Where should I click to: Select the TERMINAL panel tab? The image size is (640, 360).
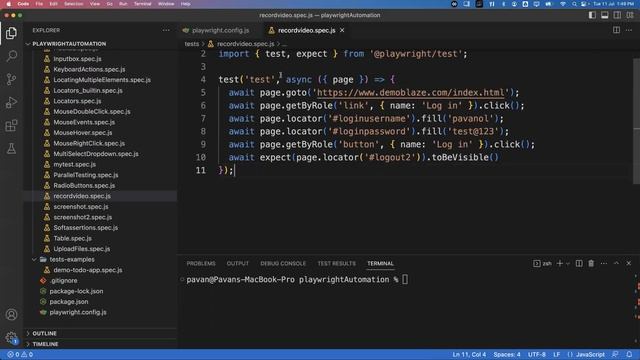[380, 264]
